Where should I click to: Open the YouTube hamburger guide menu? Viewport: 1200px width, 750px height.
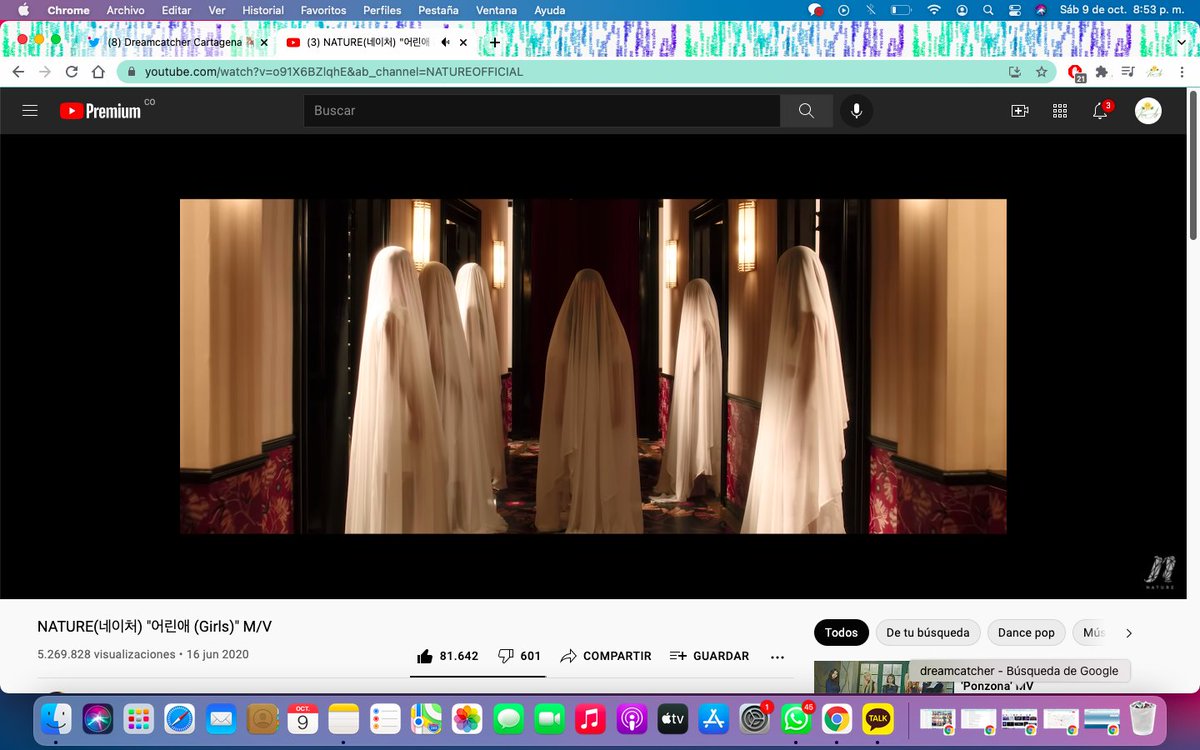(30, 111)
